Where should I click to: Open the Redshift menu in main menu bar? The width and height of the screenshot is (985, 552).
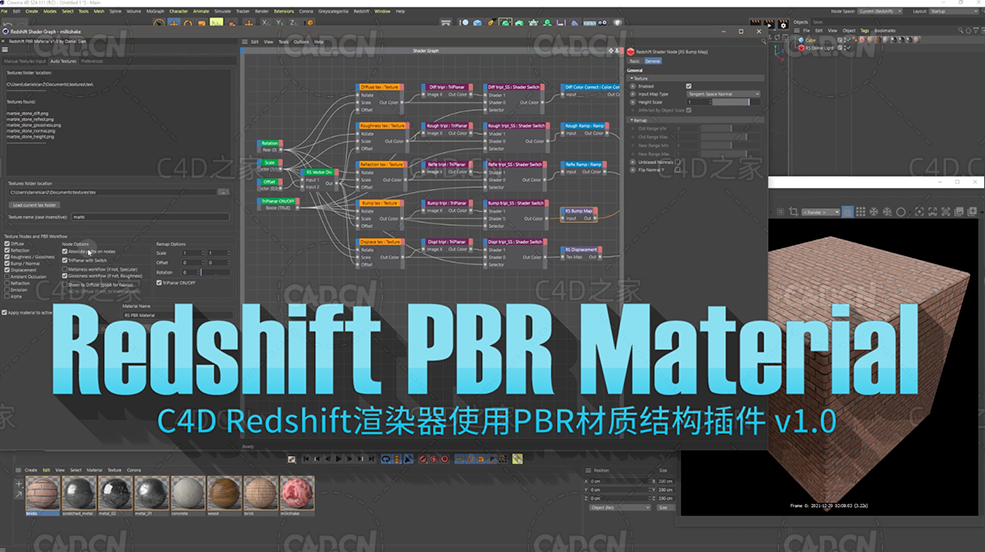click(x=361, y=11)
